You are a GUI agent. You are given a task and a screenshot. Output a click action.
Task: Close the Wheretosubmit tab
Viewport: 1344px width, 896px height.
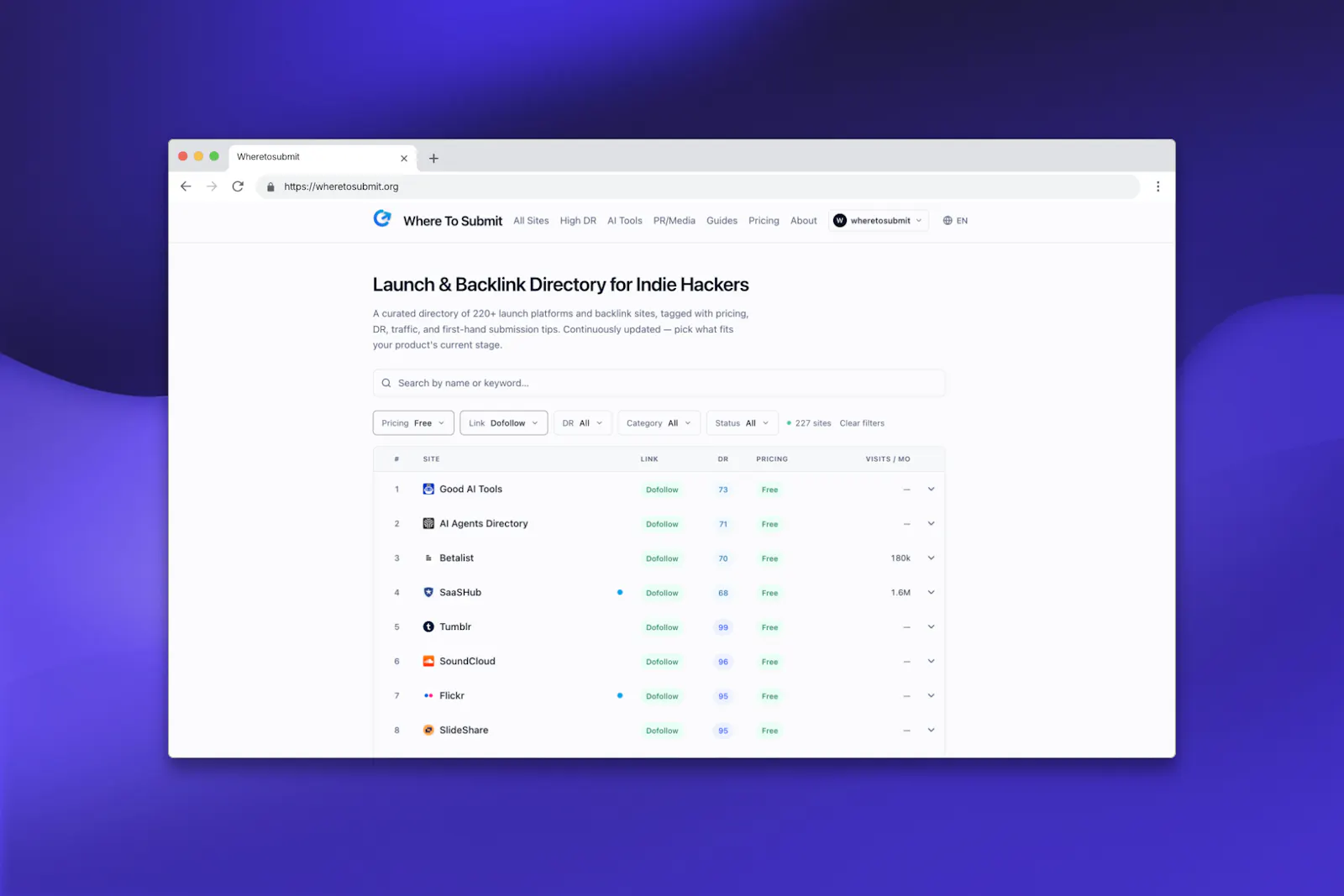[x=404, y=158]
